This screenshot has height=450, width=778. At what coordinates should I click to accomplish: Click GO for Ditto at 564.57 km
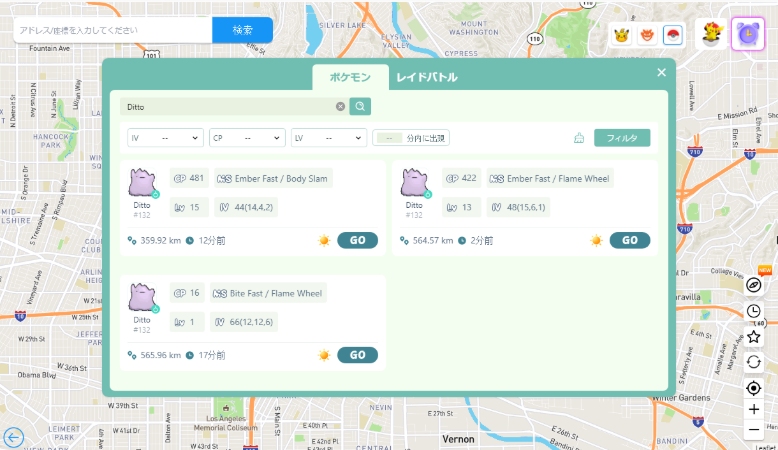tap(630, 240)
